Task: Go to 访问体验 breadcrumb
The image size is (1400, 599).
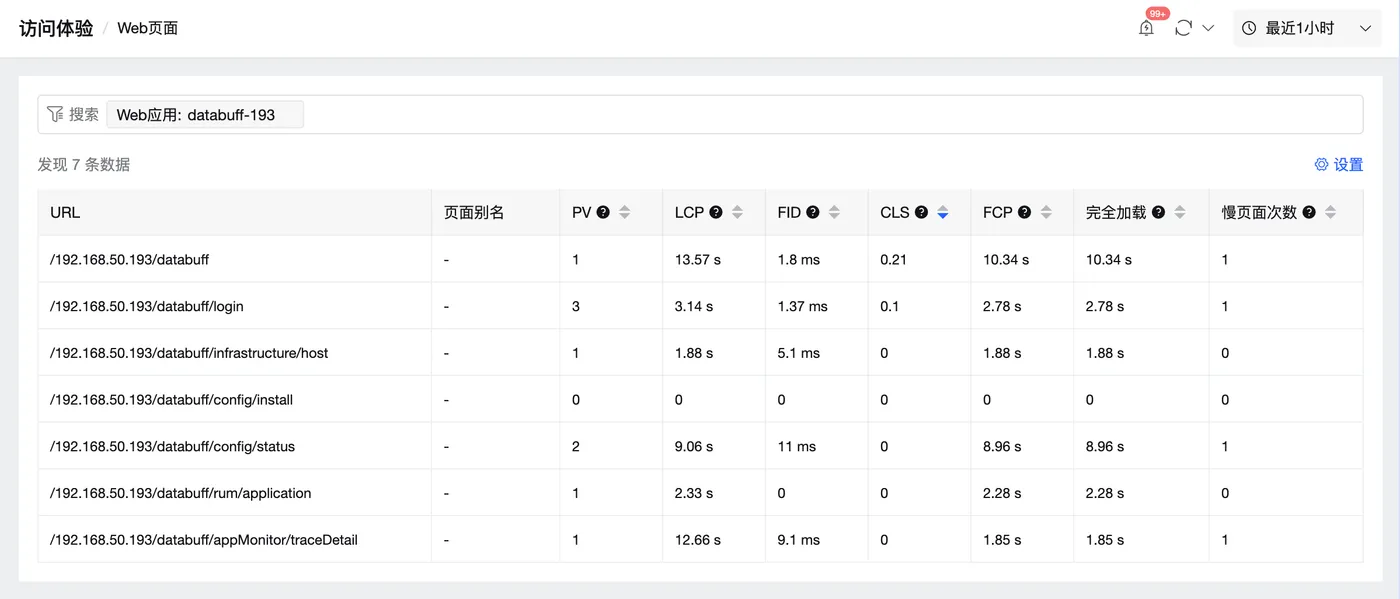Action: coord(56,28)
